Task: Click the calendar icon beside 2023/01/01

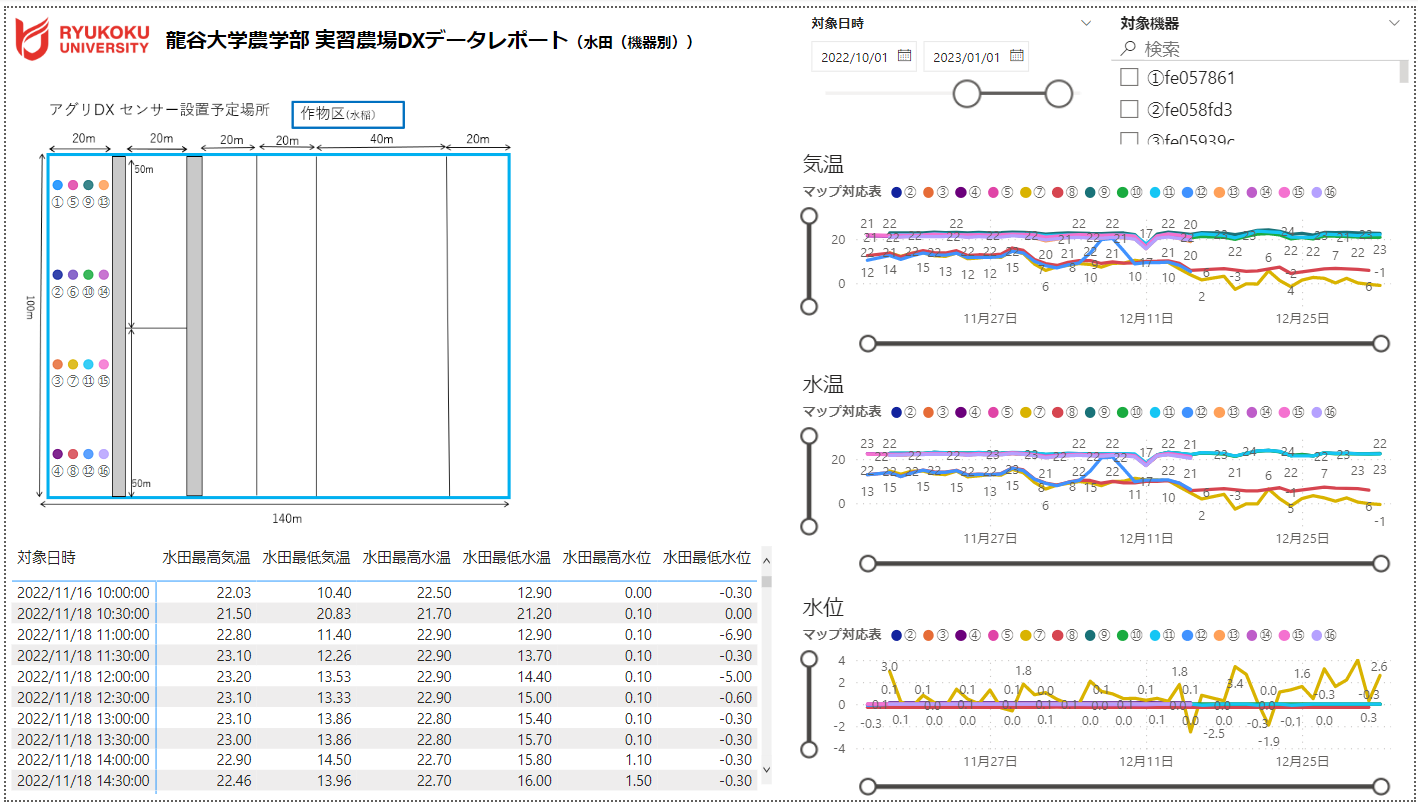Action: 1018,56
